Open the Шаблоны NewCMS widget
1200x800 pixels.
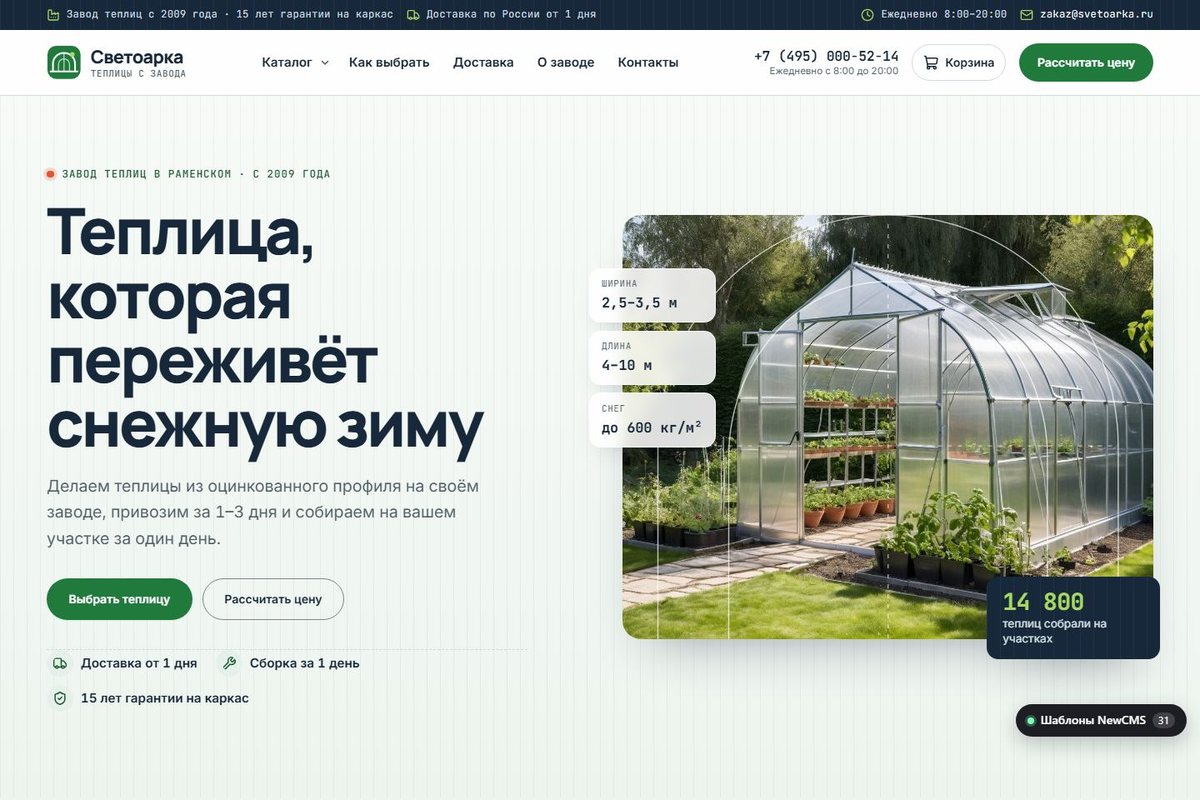point(1101,720)
